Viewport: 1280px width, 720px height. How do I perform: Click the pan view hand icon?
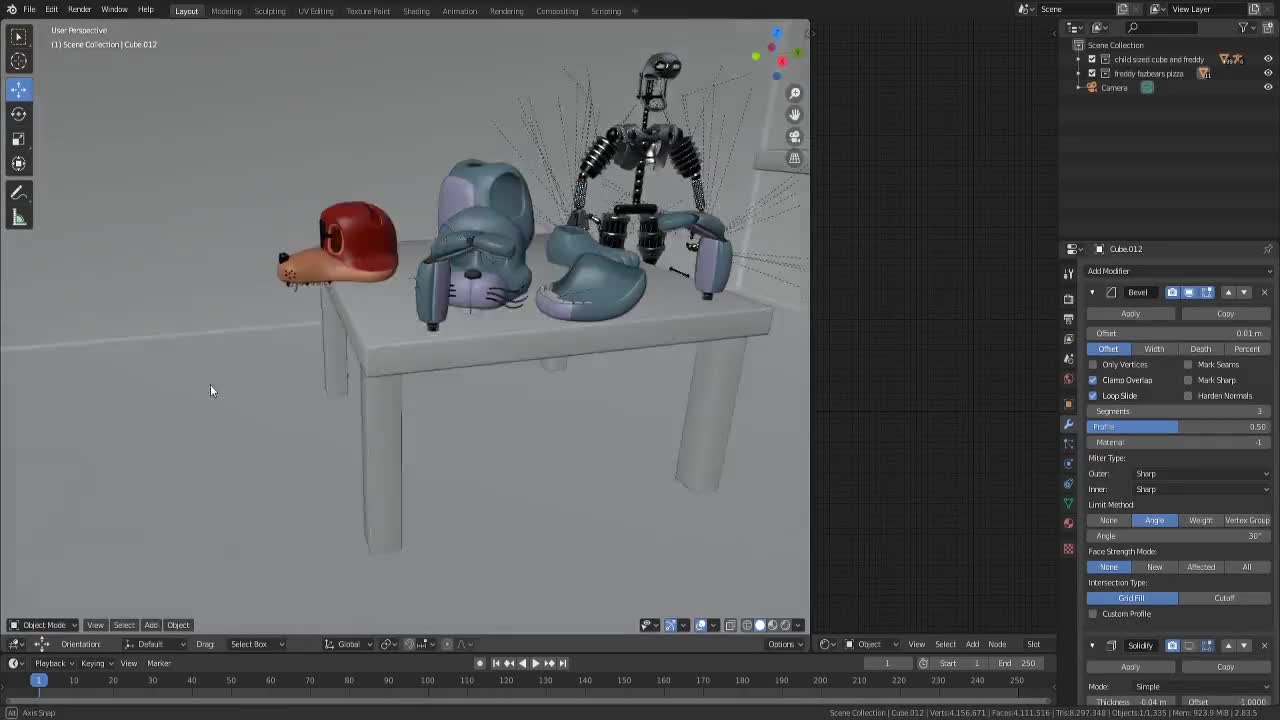[795, 114]
